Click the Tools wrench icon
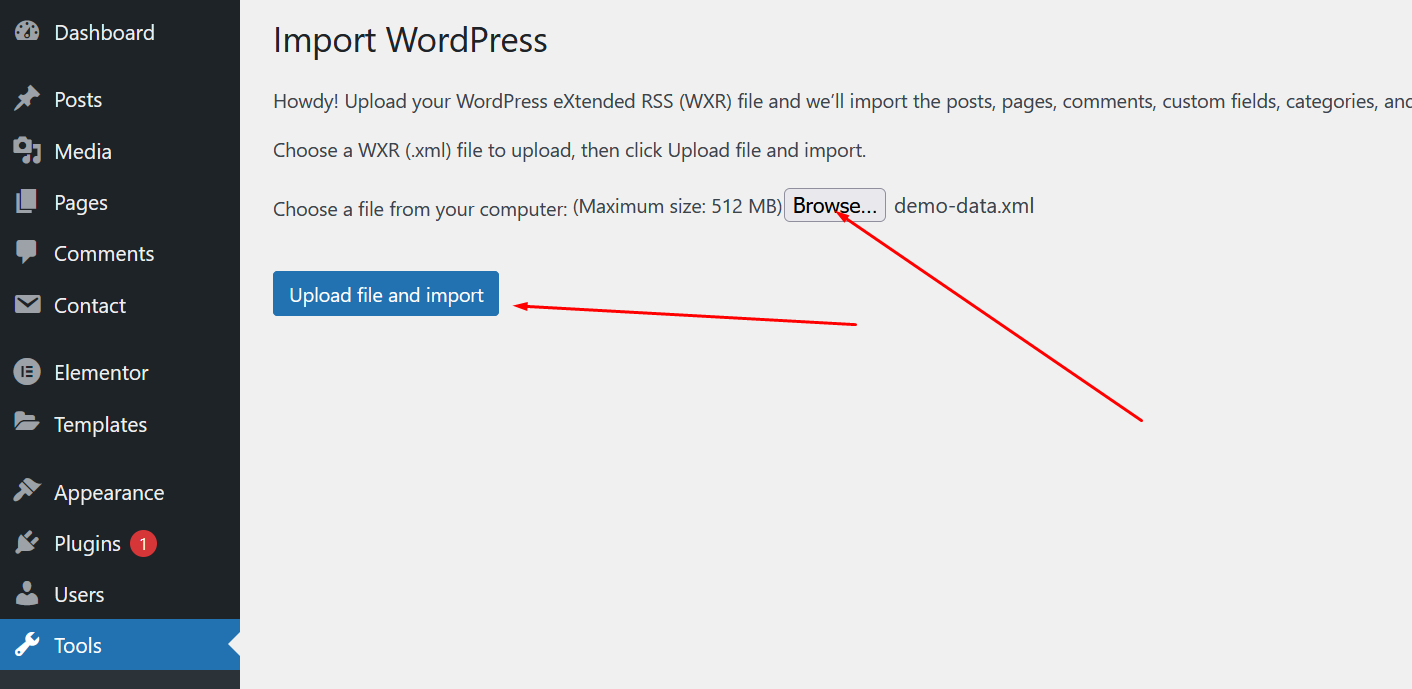Image resolution: width=1412 pixels, height=689 pixels. pos(27,645)
